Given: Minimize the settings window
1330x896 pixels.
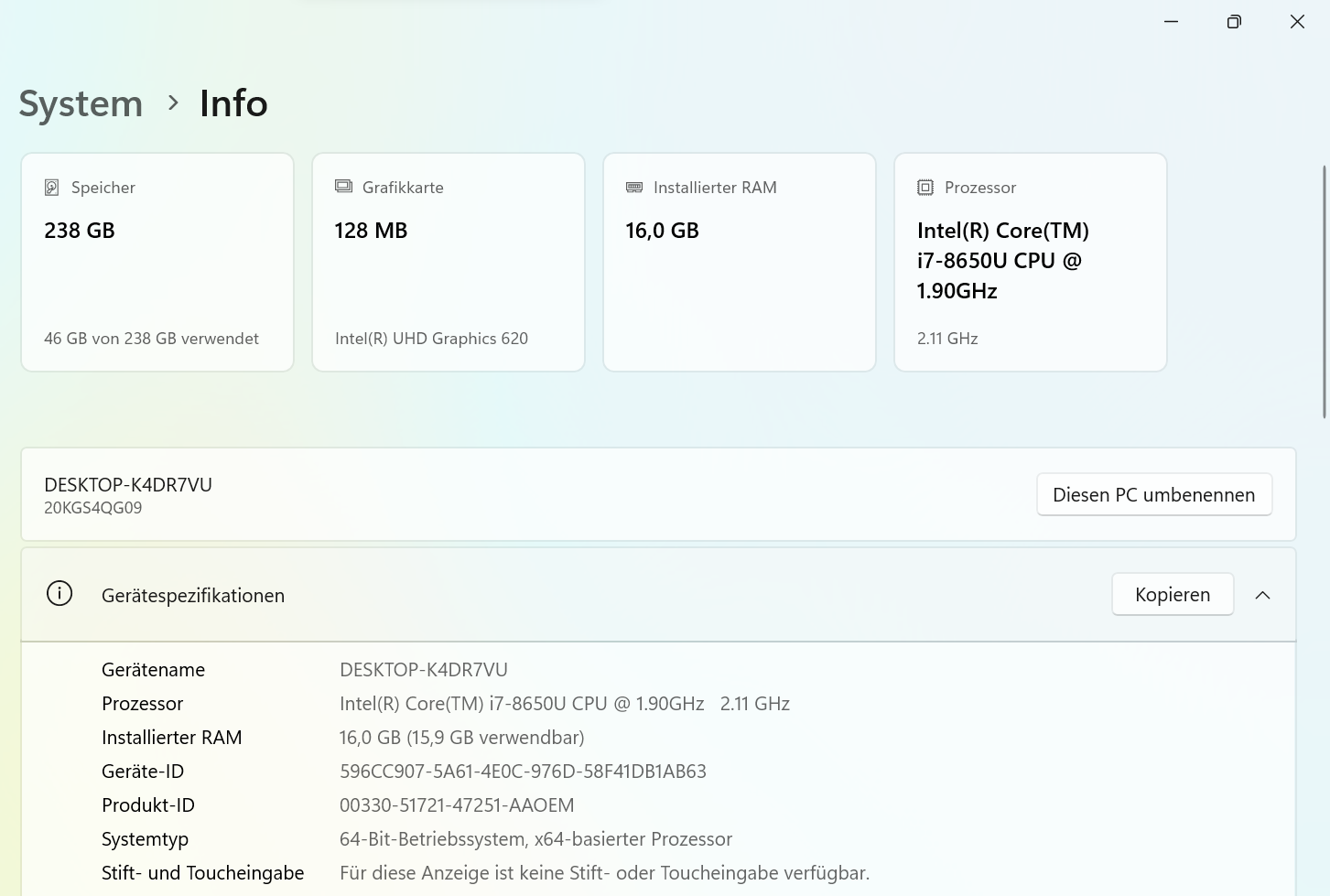Looking at the screenshot, I should point(1171,22).
